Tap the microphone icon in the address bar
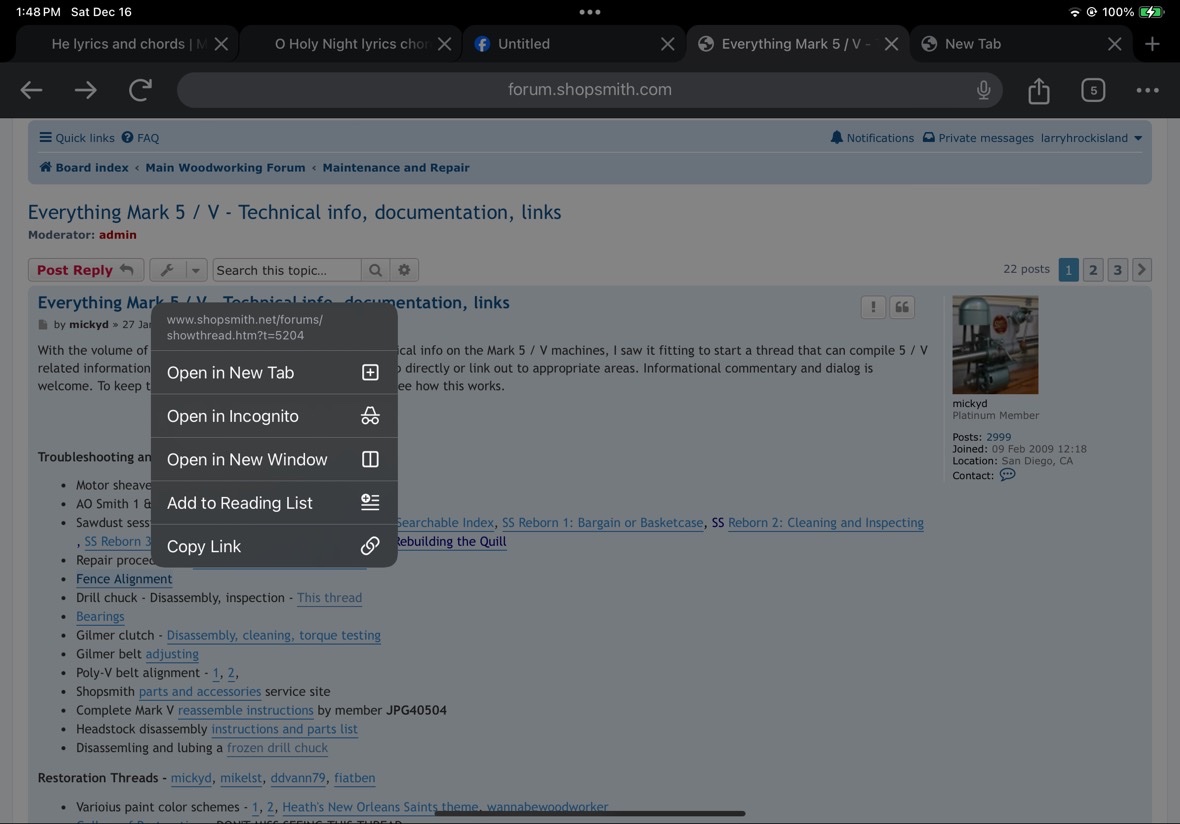Image resolution: width=1180 pixels, height=824 pixels. (x=983, y=90)
